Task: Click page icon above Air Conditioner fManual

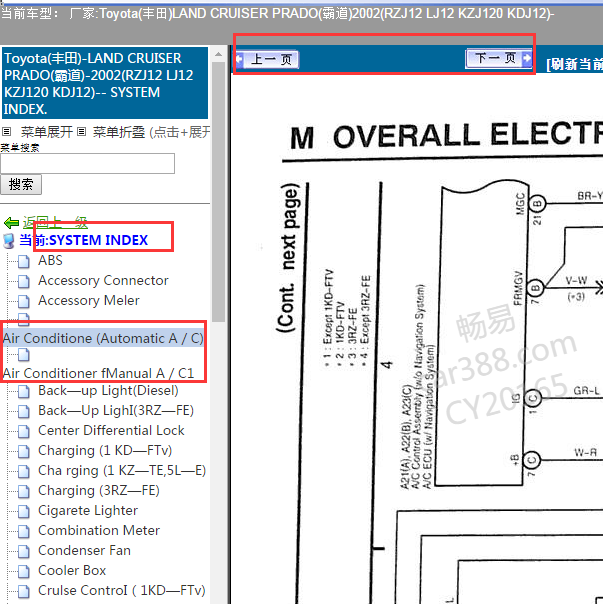Action: point(24,354)
